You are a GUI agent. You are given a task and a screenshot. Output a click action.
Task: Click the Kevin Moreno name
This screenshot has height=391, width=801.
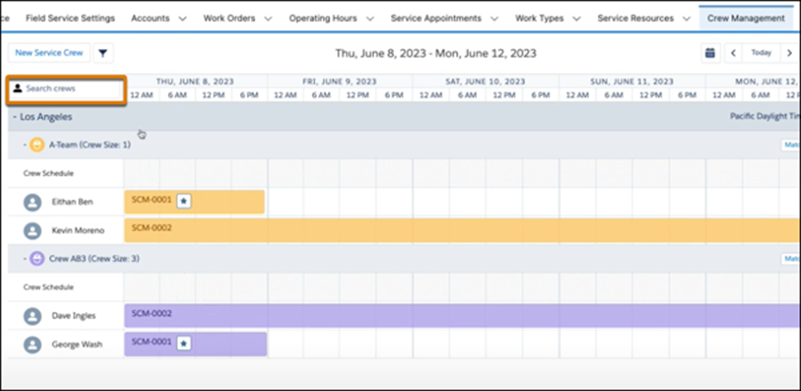(78, 231)
